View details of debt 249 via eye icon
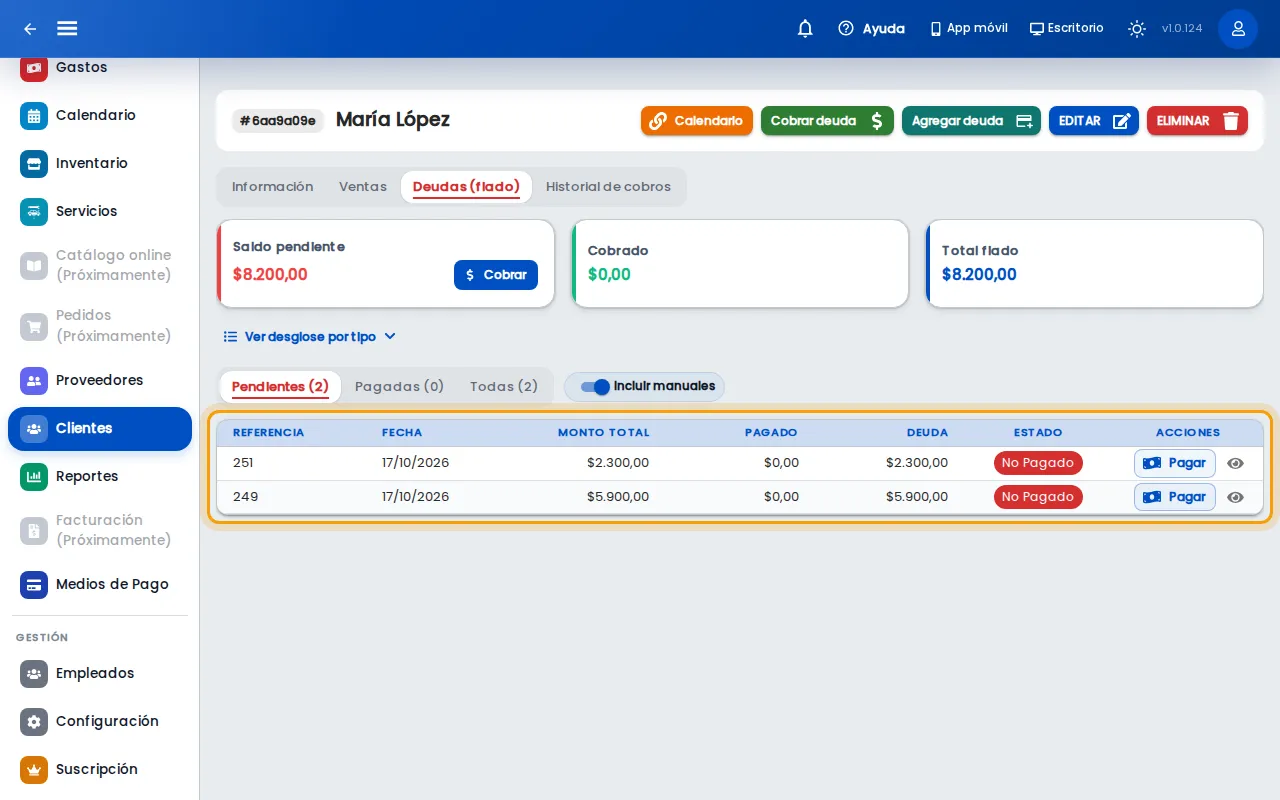Viewport: 1280px width, 800px height. click(1236, 497)
